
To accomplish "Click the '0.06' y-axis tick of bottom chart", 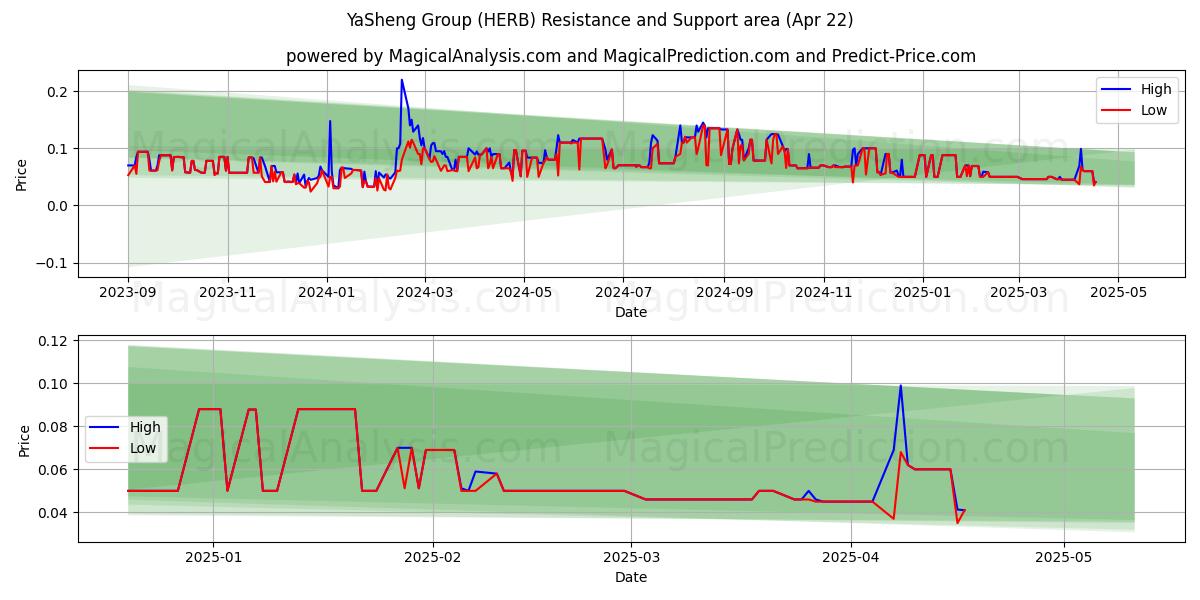I will point(55,470).
